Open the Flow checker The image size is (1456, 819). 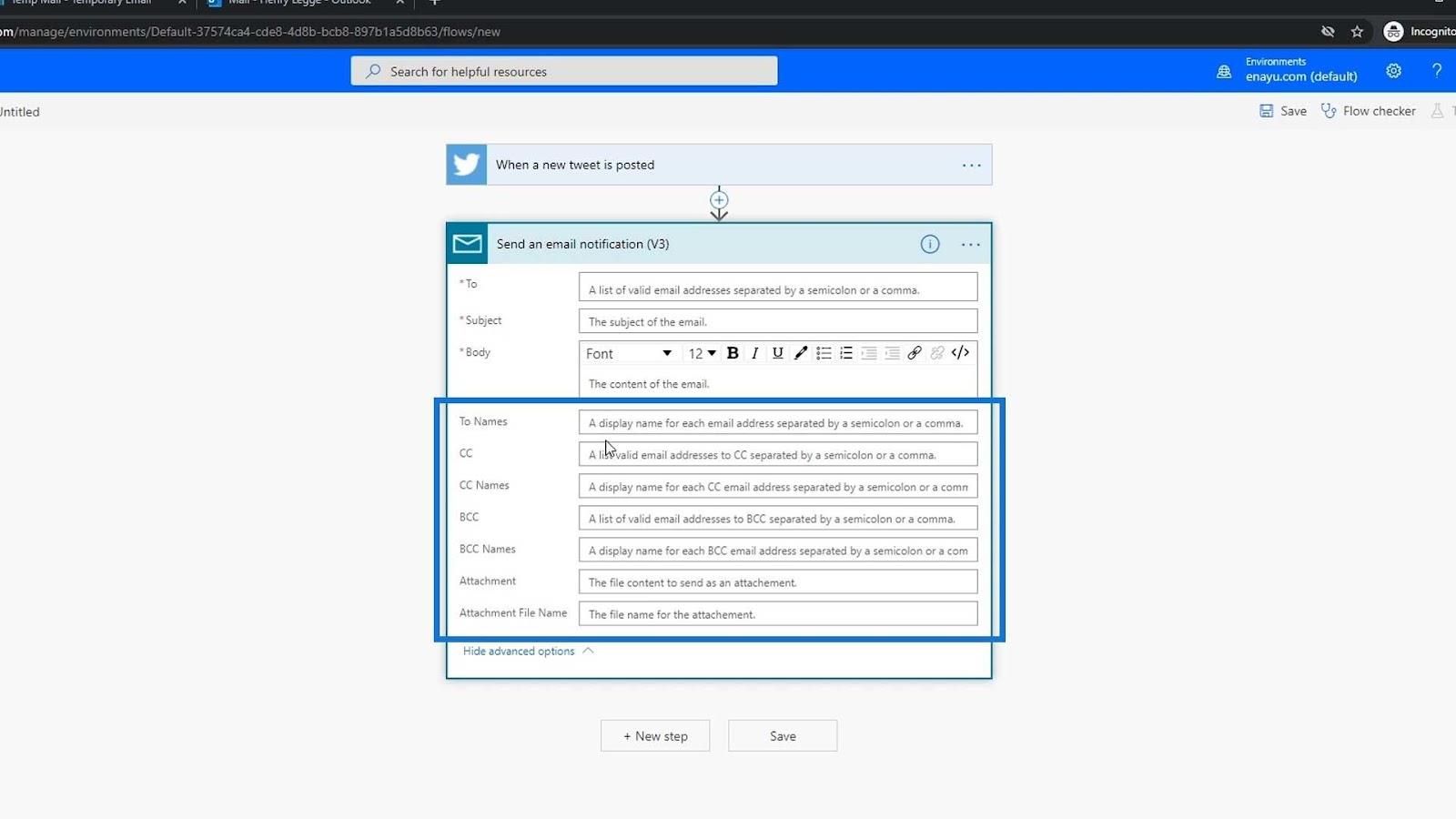pyautogui.click(x=1369, y=111)
